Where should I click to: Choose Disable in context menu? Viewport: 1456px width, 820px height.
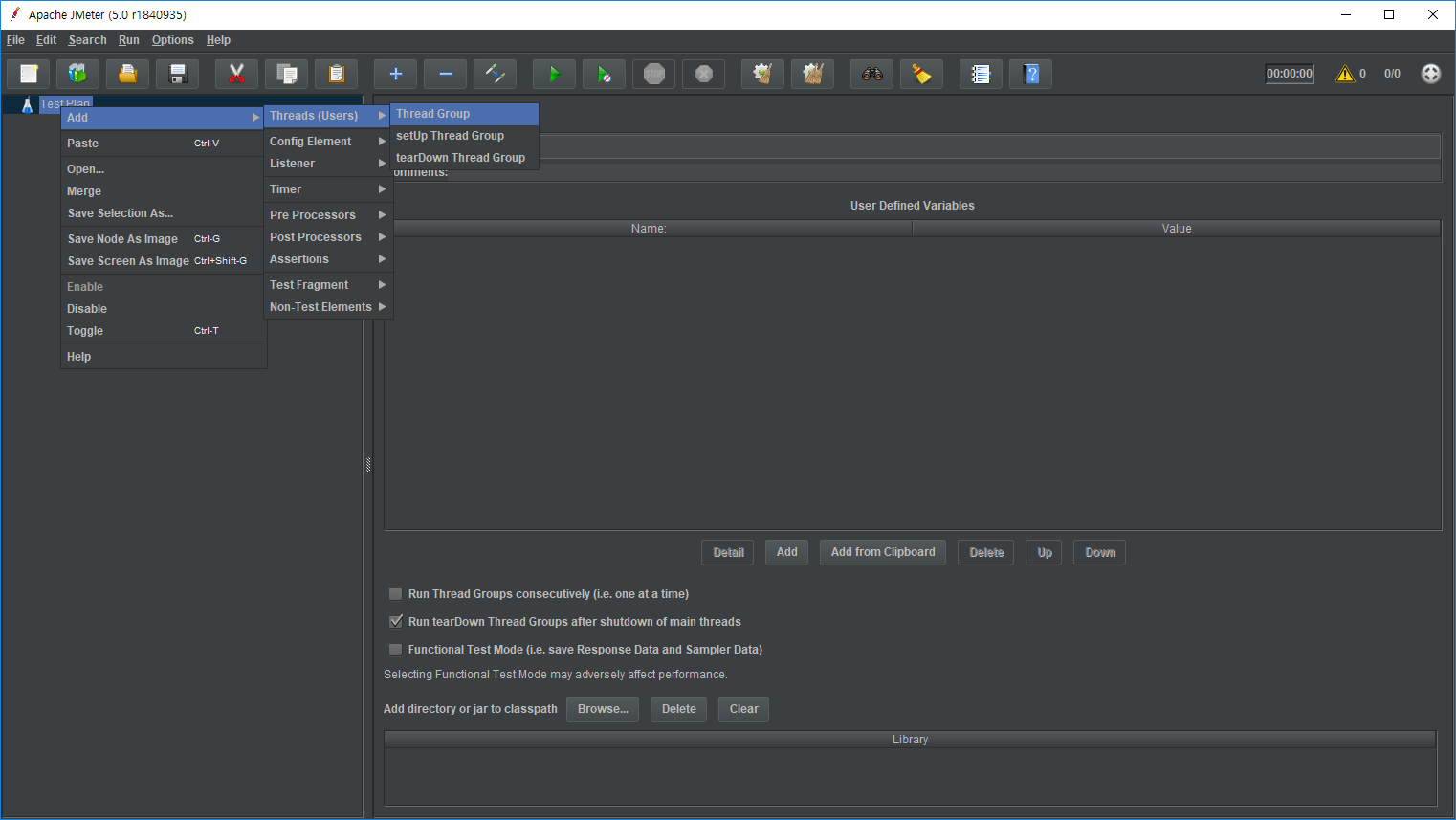(163, 309)
